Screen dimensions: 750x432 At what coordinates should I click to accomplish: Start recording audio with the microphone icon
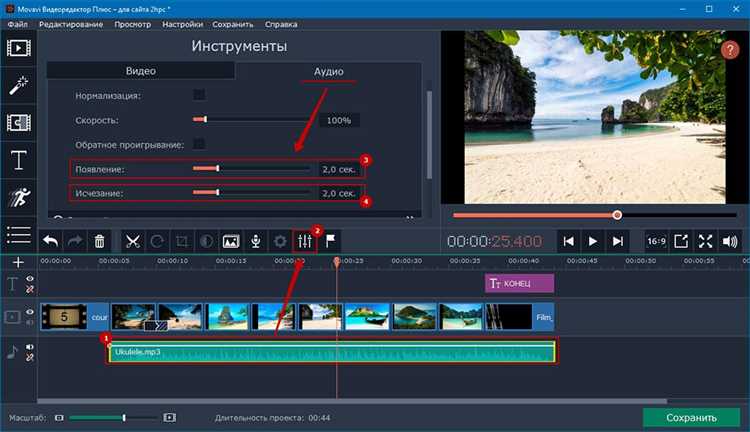pos(256,241)
